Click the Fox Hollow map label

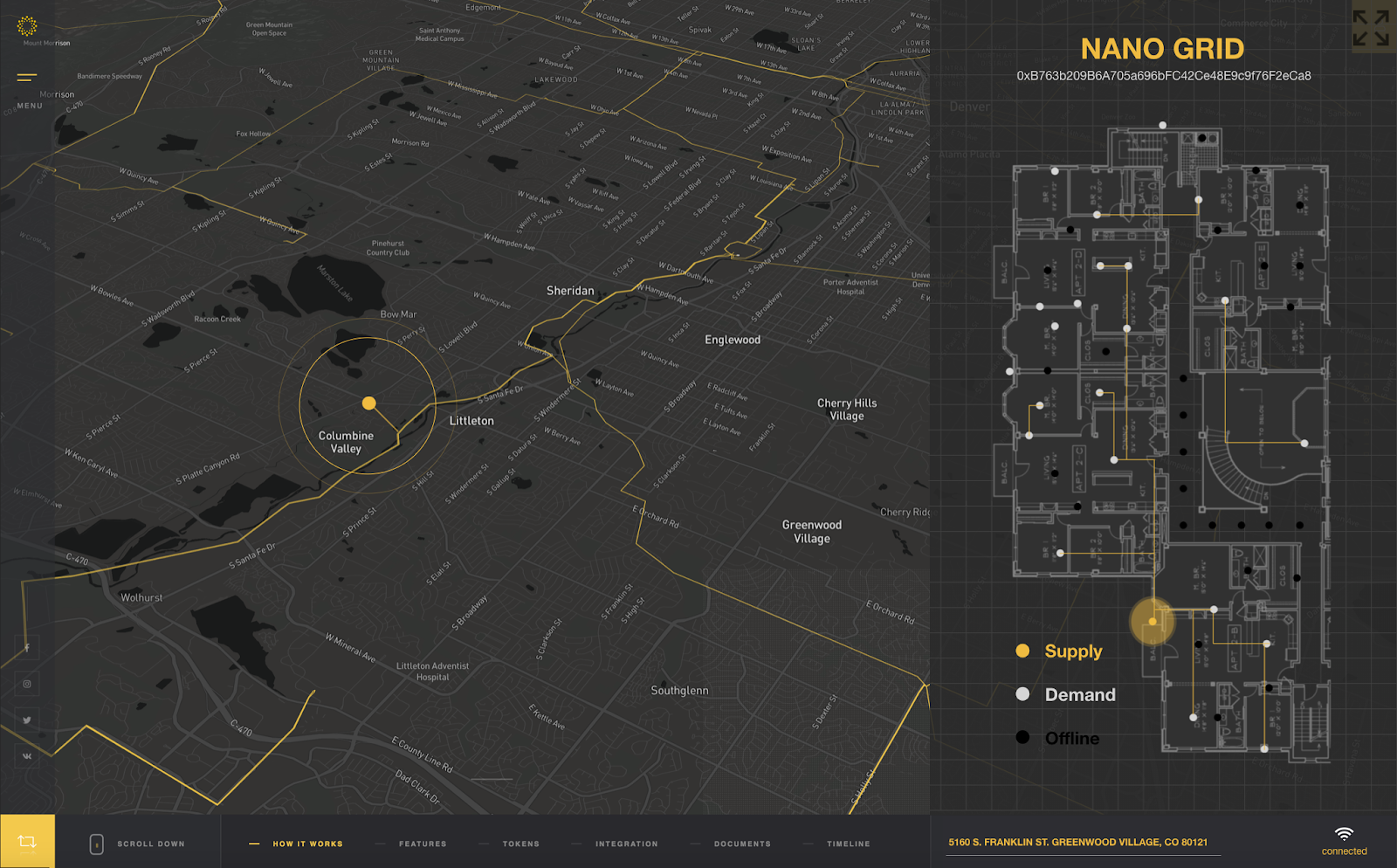tap(253, 134)
